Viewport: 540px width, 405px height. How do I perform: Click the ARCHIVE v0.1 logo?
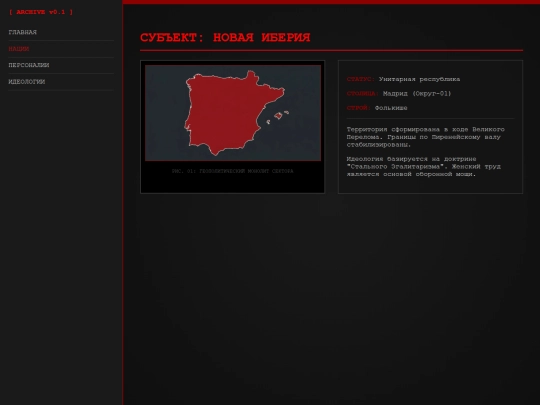pyautogui.click(x=41, y=12)
